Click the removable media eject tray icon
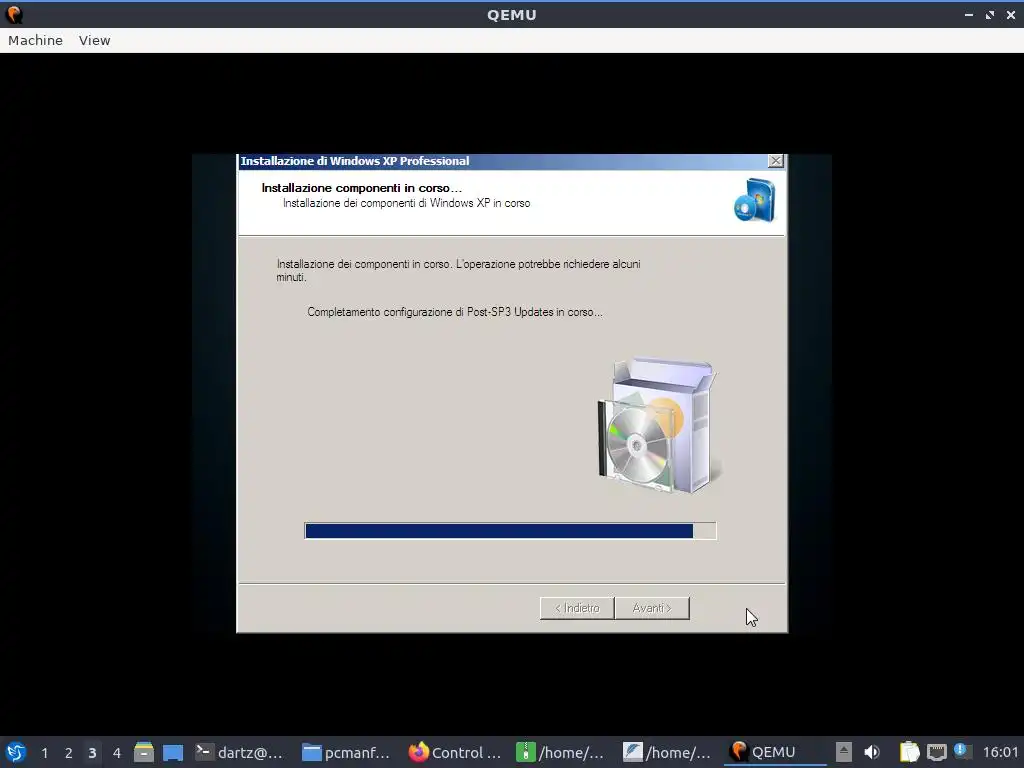The image size is (1024, 768). (x=844, y=752)
